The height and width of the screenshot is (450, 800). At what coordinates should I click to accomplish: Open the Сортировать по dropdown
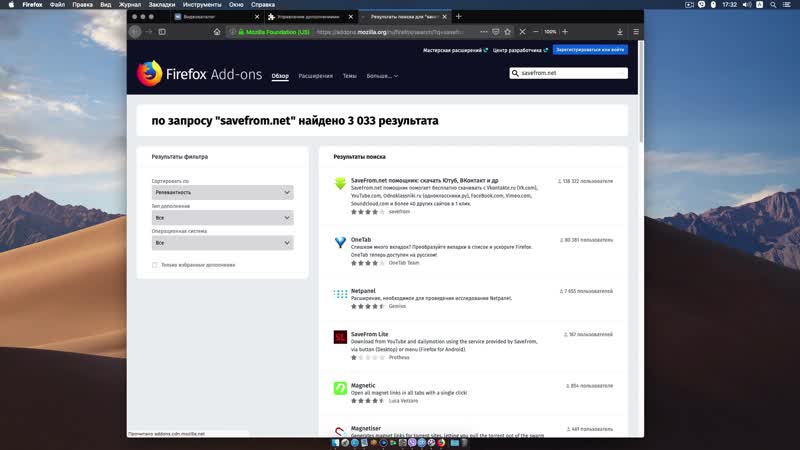(222, 192)
